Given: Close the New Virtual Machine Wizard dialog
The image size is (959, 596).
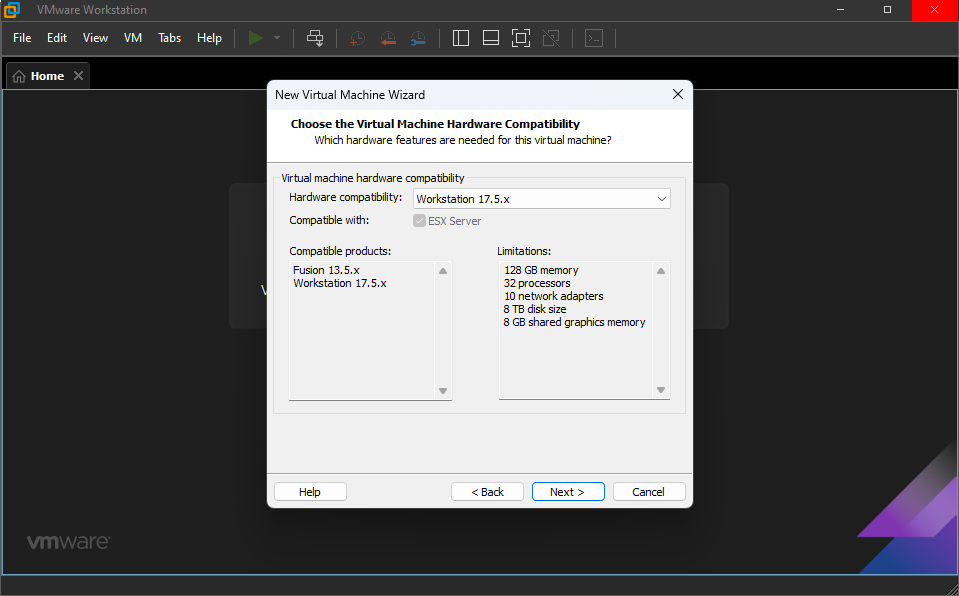Looking at the screenshot, I should tap(678, 94).
